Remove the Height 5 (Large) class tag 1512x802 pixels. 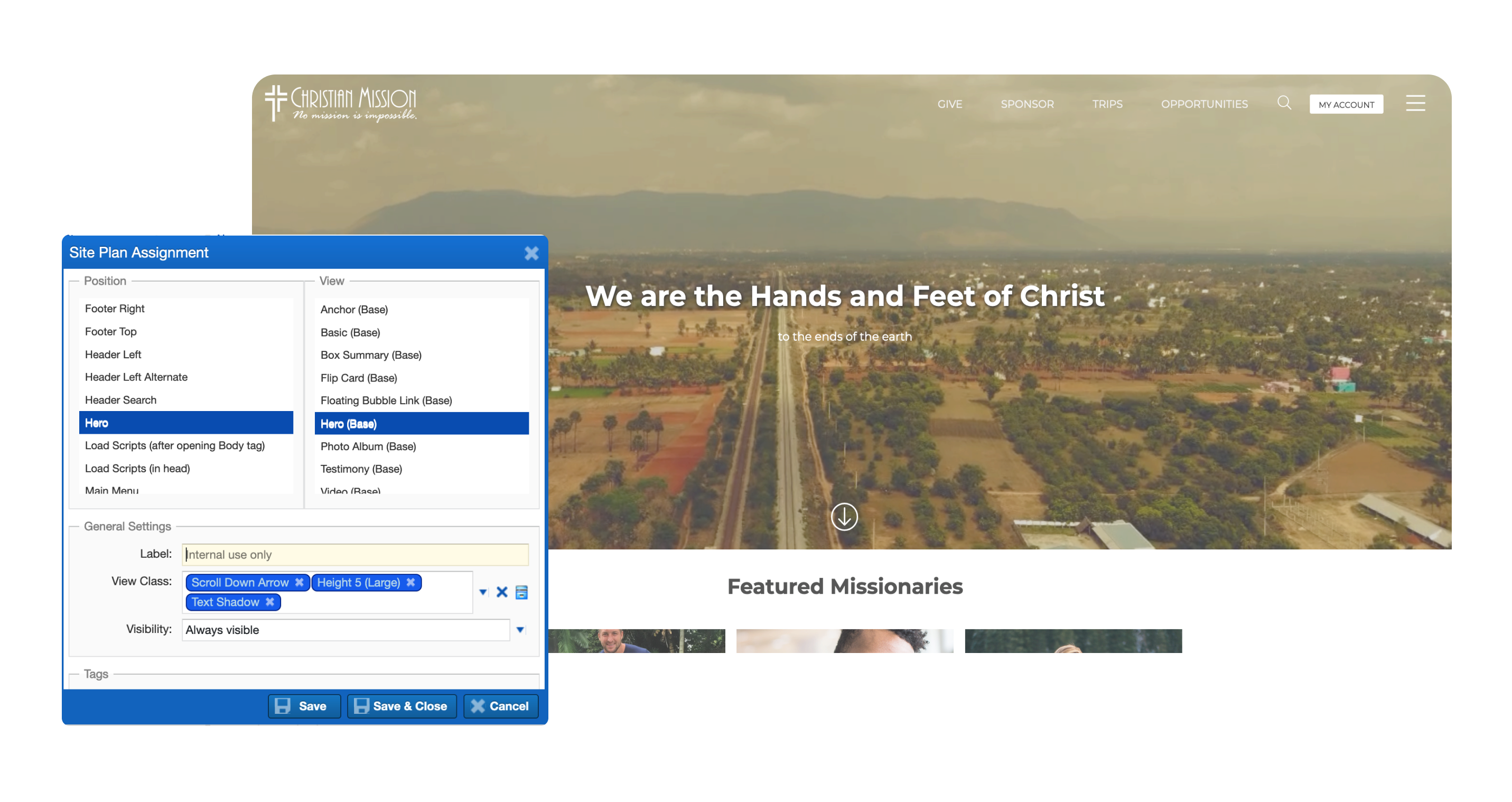409,582
